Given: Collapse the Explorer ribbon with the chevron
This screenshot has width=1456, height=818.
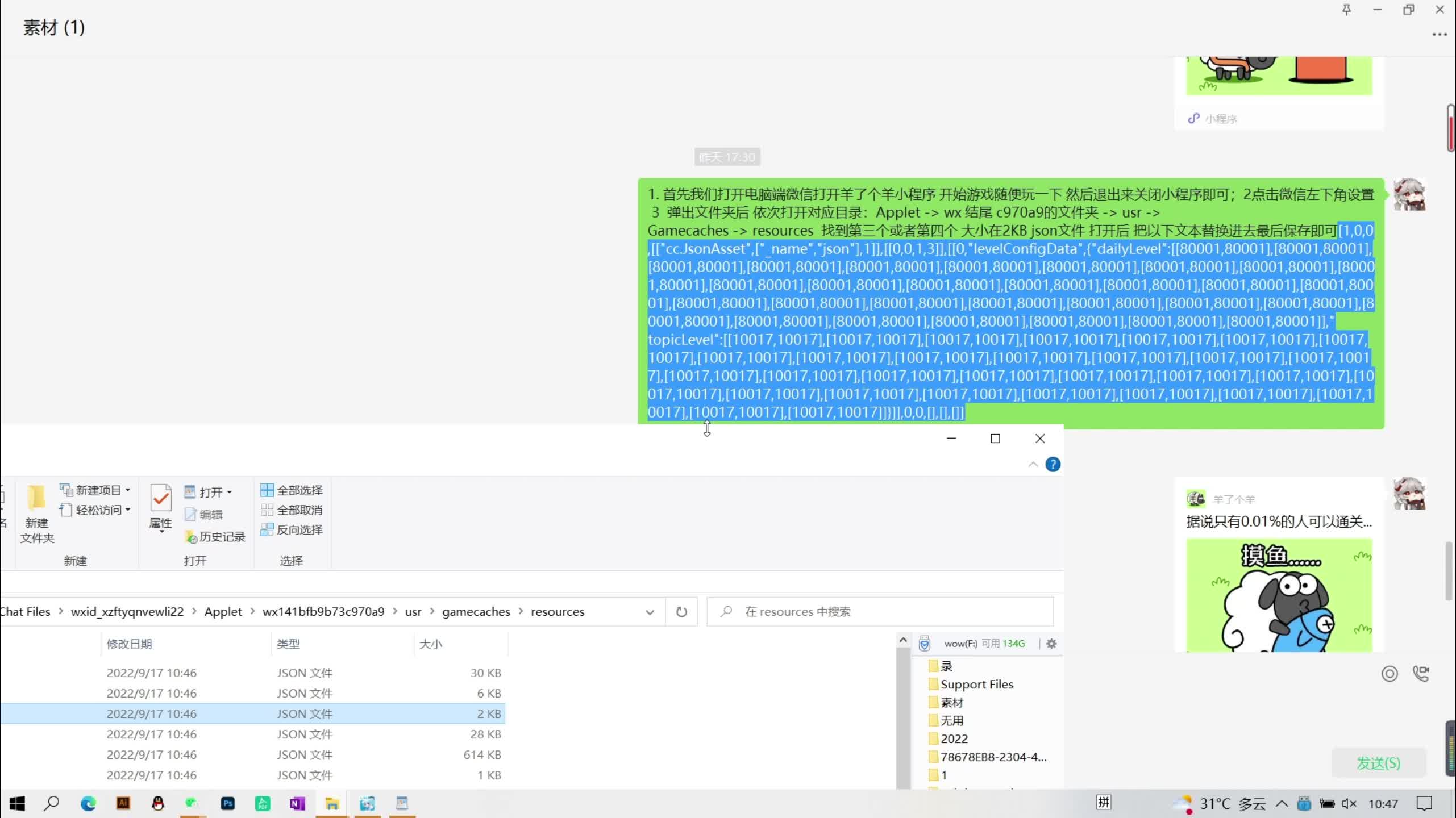Looking at the screenshot, I should tap(1033, 465).
